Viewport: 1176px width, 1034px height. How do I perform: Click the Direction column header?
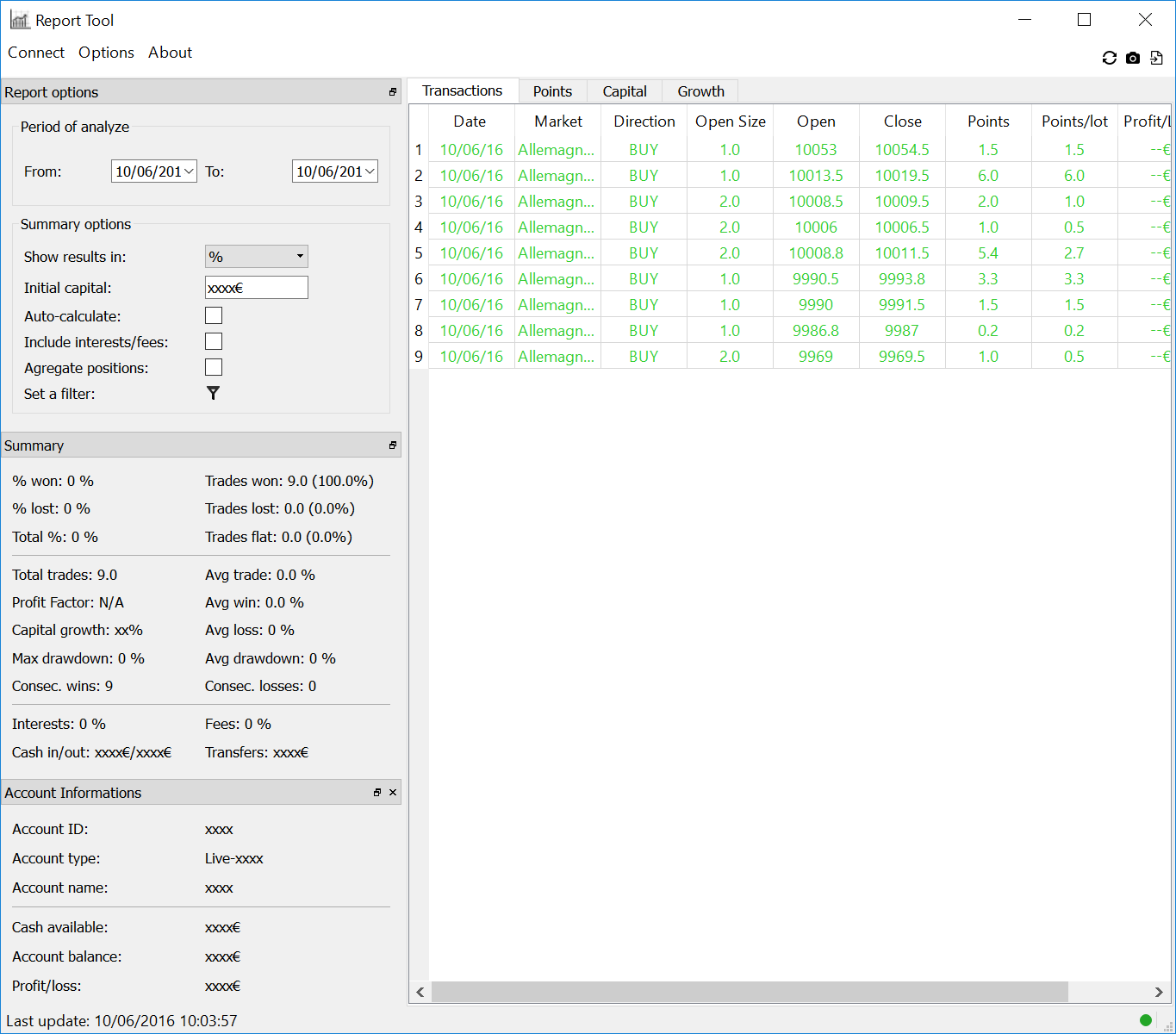pos(644,121)
